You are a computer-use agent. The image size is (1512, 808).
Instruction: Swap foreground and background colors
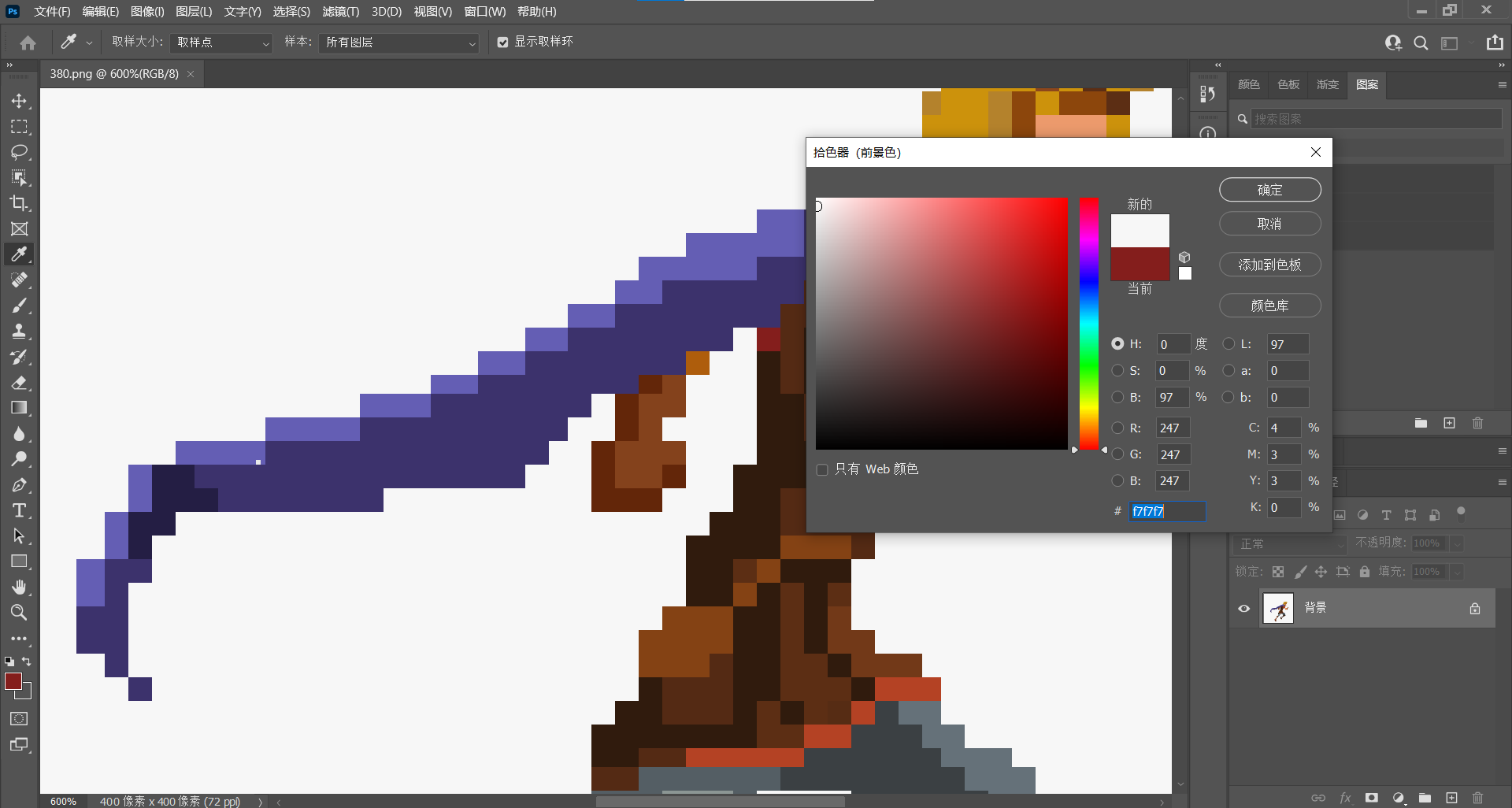(27, 662)
